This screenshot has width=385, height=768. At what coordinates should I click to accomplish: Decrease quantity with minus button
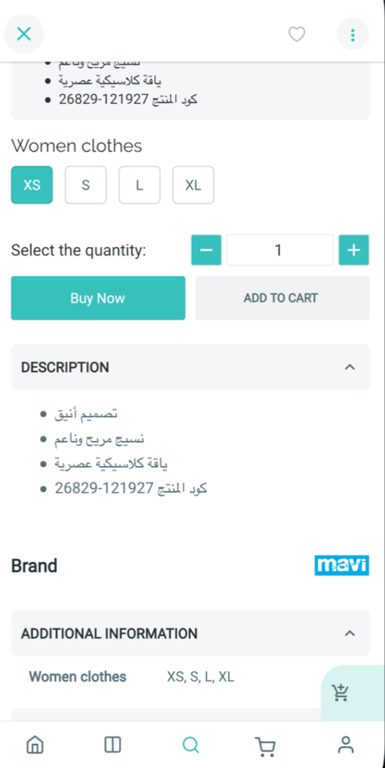[206, 250]
